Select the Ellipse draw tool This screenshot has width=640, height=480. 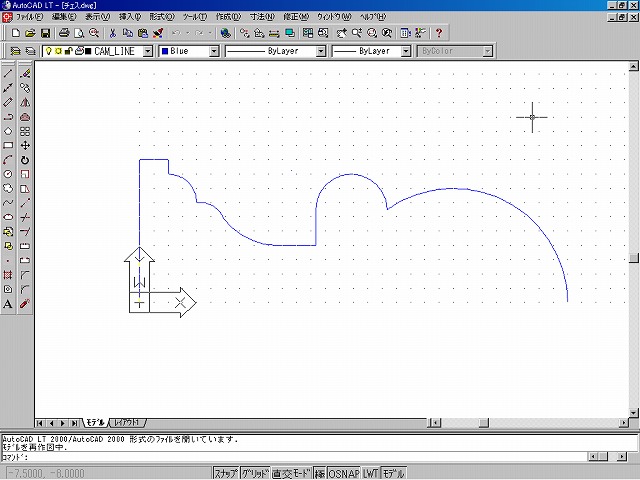(x=8, y=217)
